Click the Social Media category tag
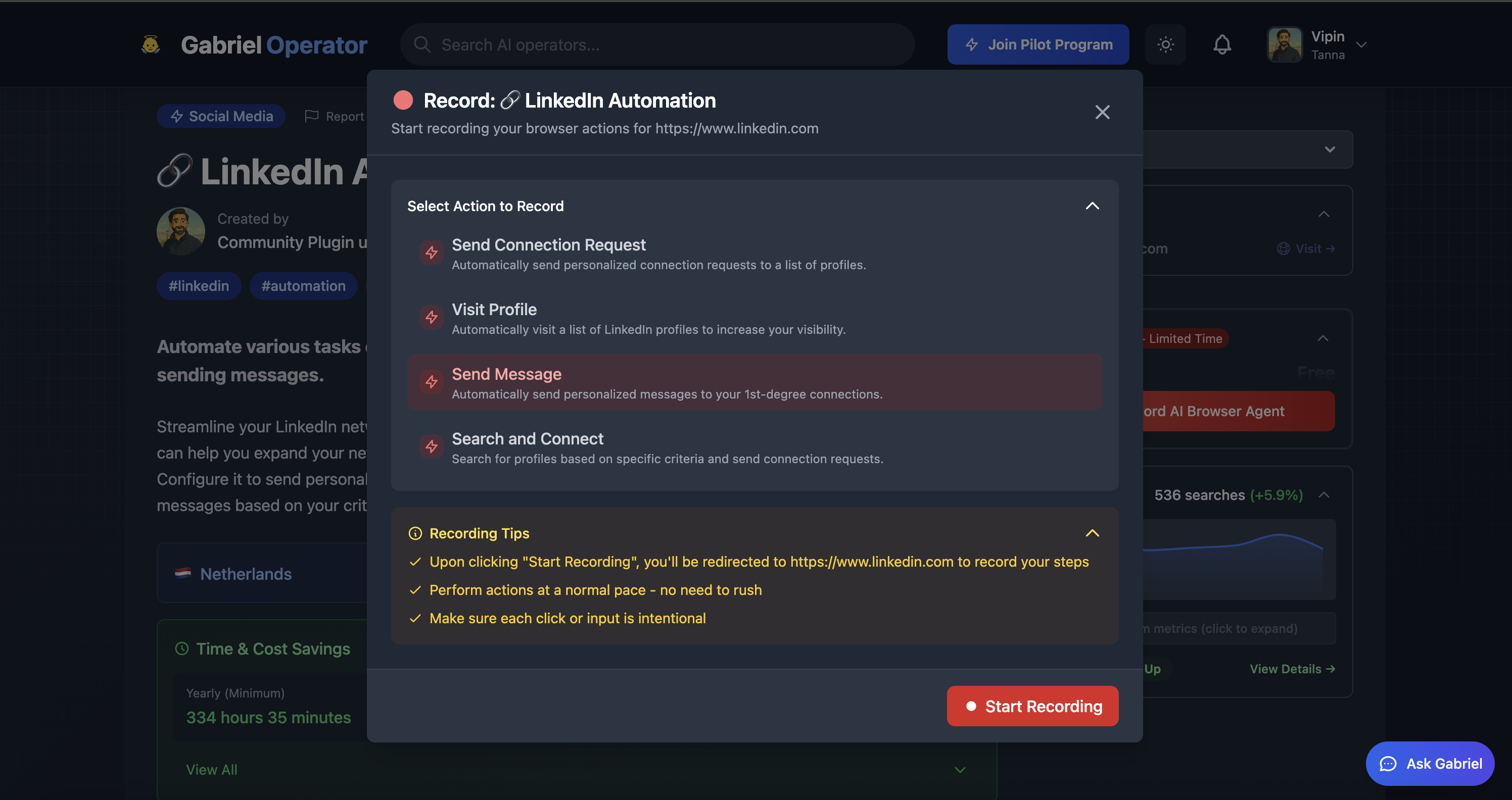This screenshot has height=800, width=1512. pyautogui.click(x=221, y=116)
